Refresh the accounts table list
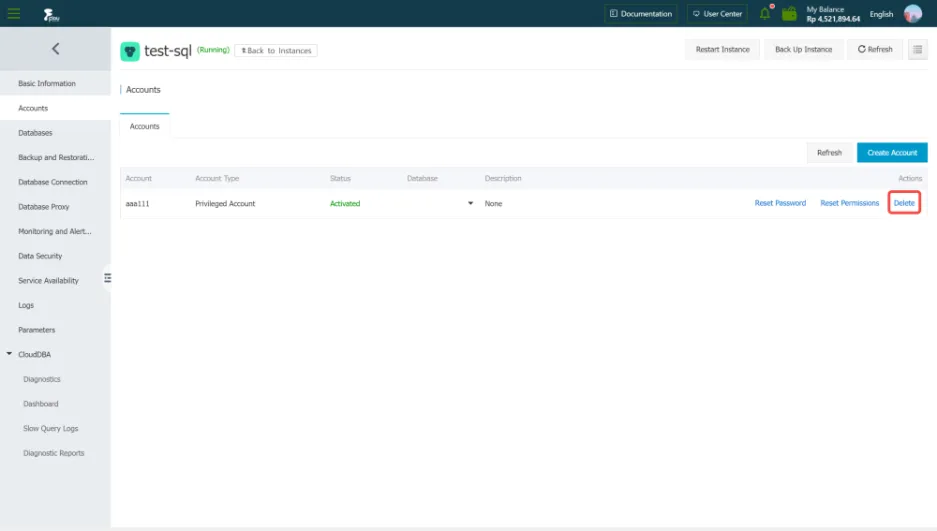The width and height of the screenshot is (937, 531). [x=829, y=153]
